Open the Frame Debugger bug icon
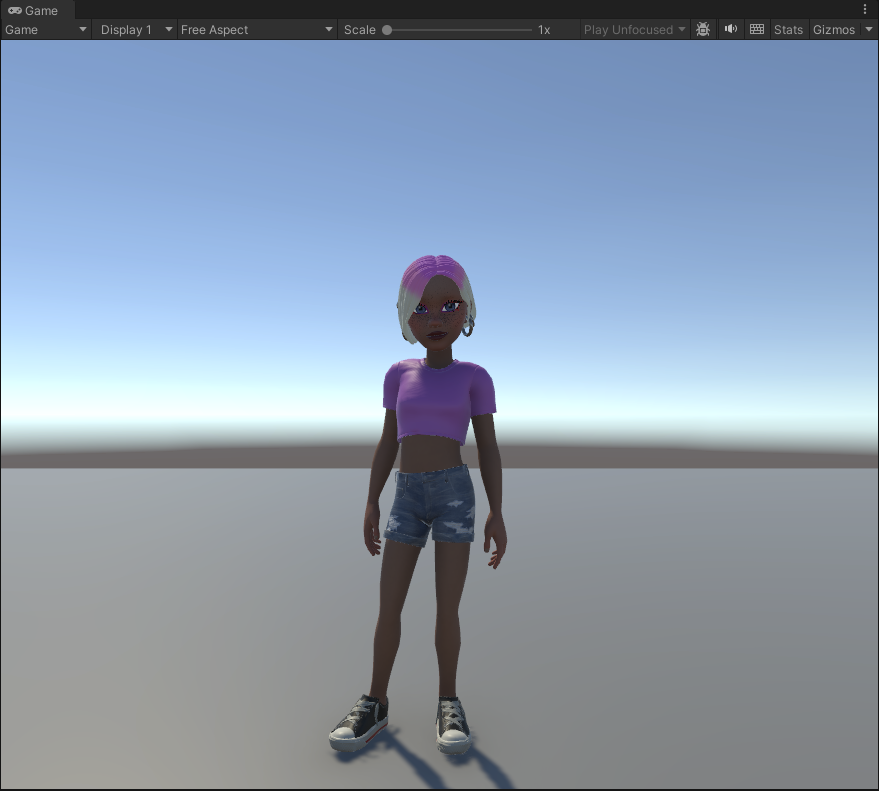Screen dimensions: 879x791 [703, 29]
